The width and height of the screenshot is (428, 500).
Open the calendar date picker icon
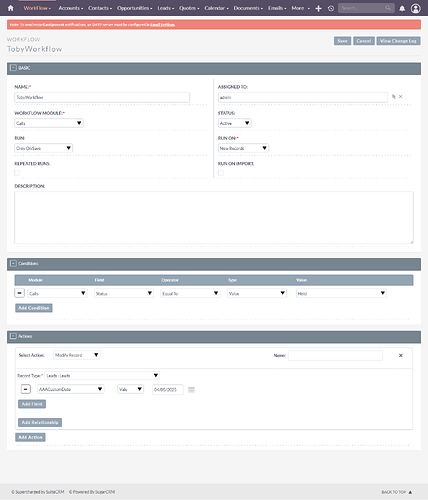pos(191,389)
